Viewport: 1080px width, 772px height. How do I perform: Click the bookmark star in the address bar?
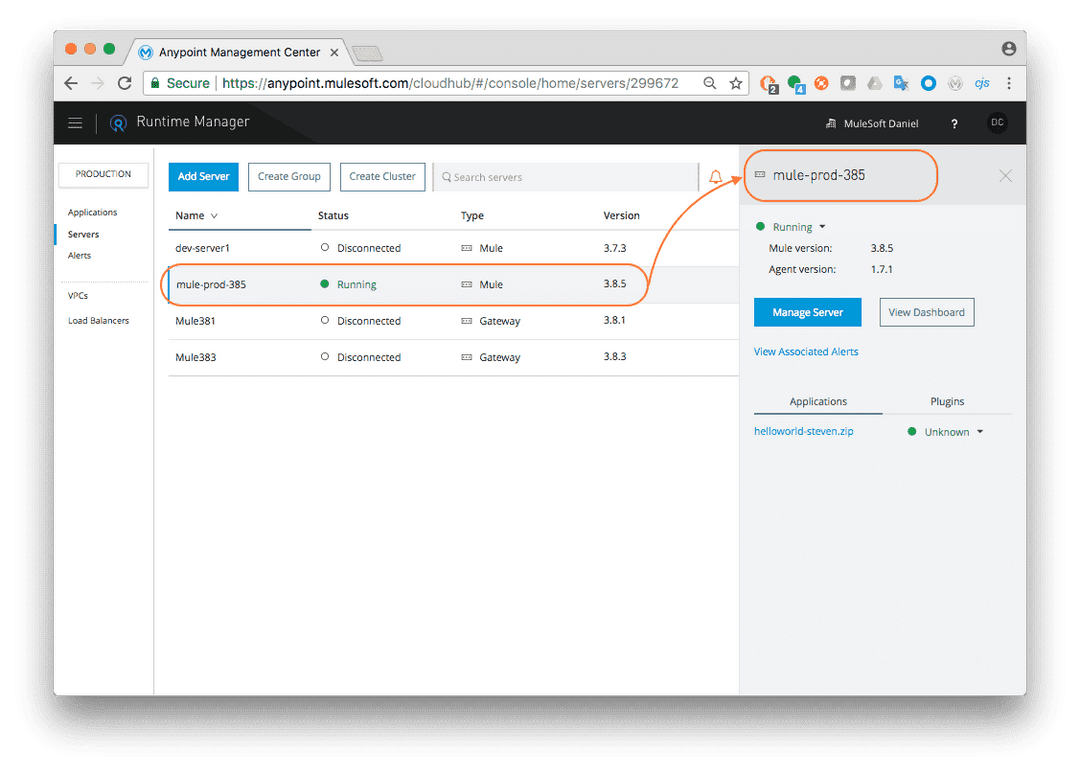[x=736, y=83]
